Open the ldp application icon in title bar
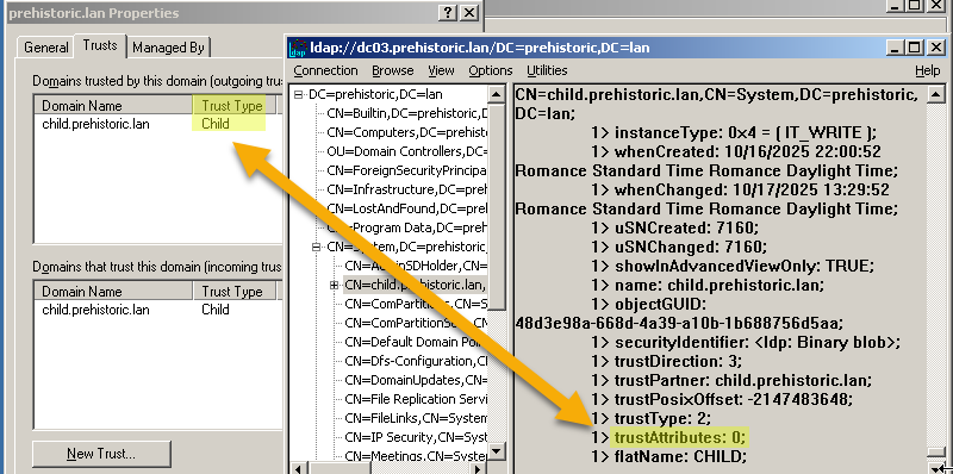Image resolution: width=954 pixels, height=474 pixels. [298, 47]
